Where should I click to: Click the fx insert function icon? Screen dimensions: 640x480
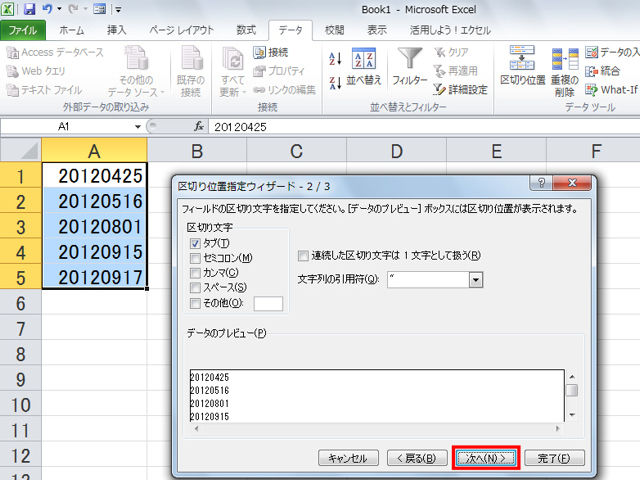pos(199,127)
